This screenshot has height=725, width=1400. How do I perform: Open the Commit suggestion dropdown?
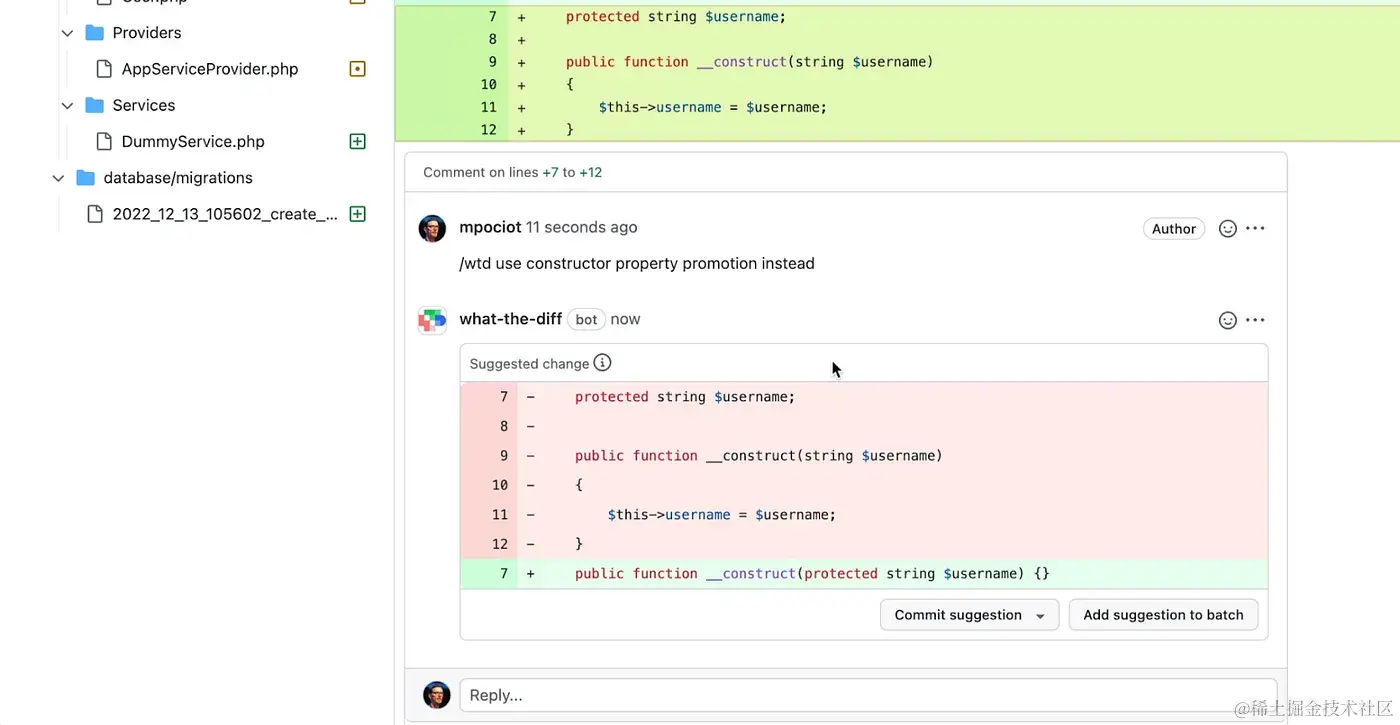coord(1040,616)
